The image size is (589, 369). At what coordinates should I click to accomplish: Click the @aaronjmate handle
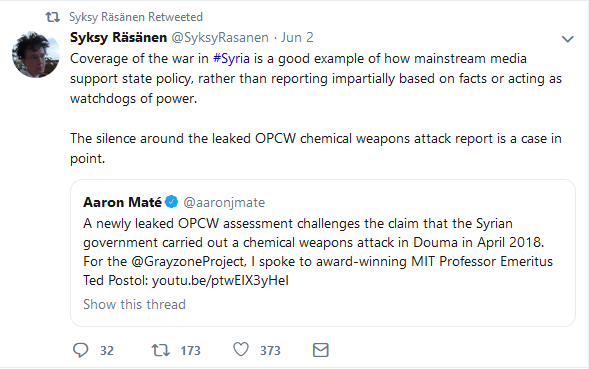point(224,203)
